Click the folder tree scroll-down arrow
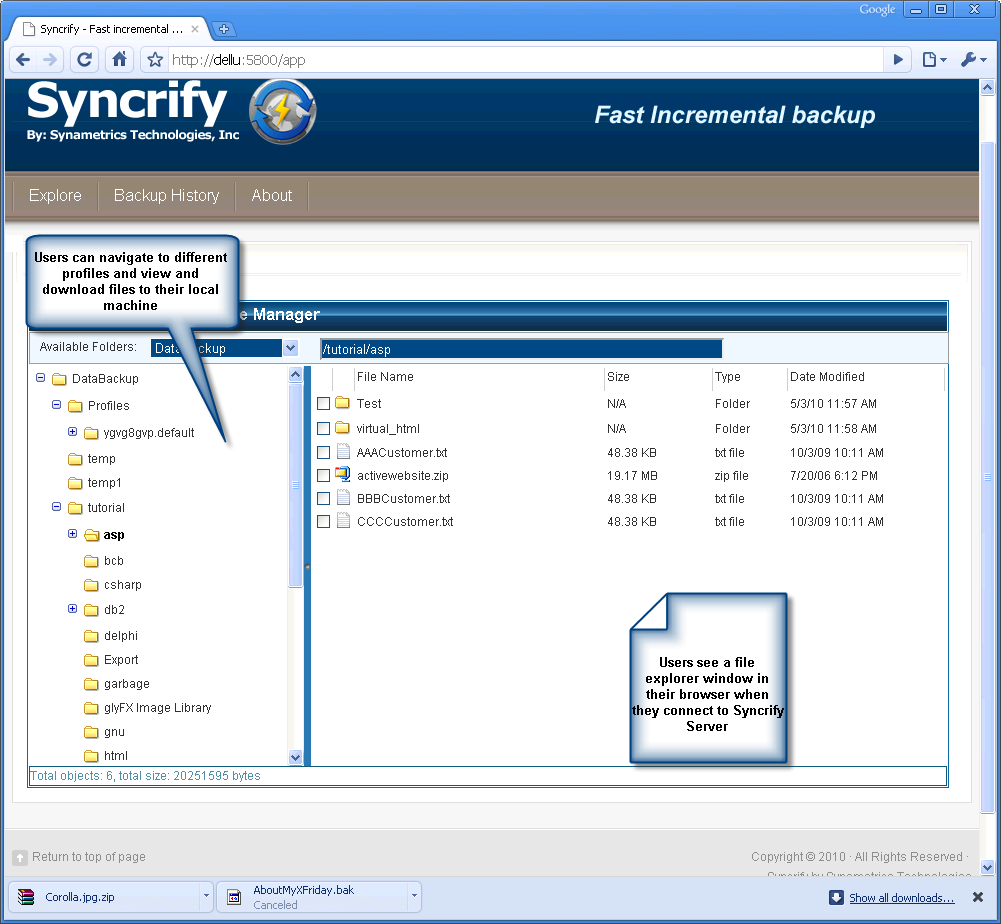This screenshot has height=924, width=1001. (296, 757)
